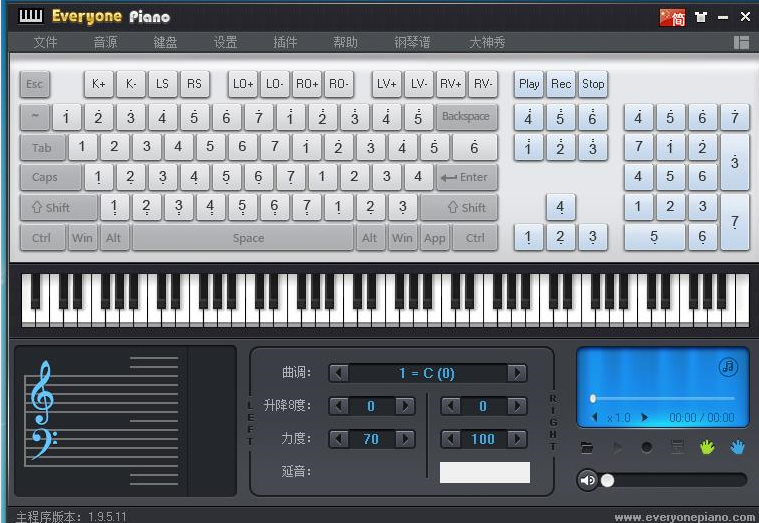Decrease left-hand octave (升降8度) value
This screenshot has width=759, height=523.
[338, 406]
